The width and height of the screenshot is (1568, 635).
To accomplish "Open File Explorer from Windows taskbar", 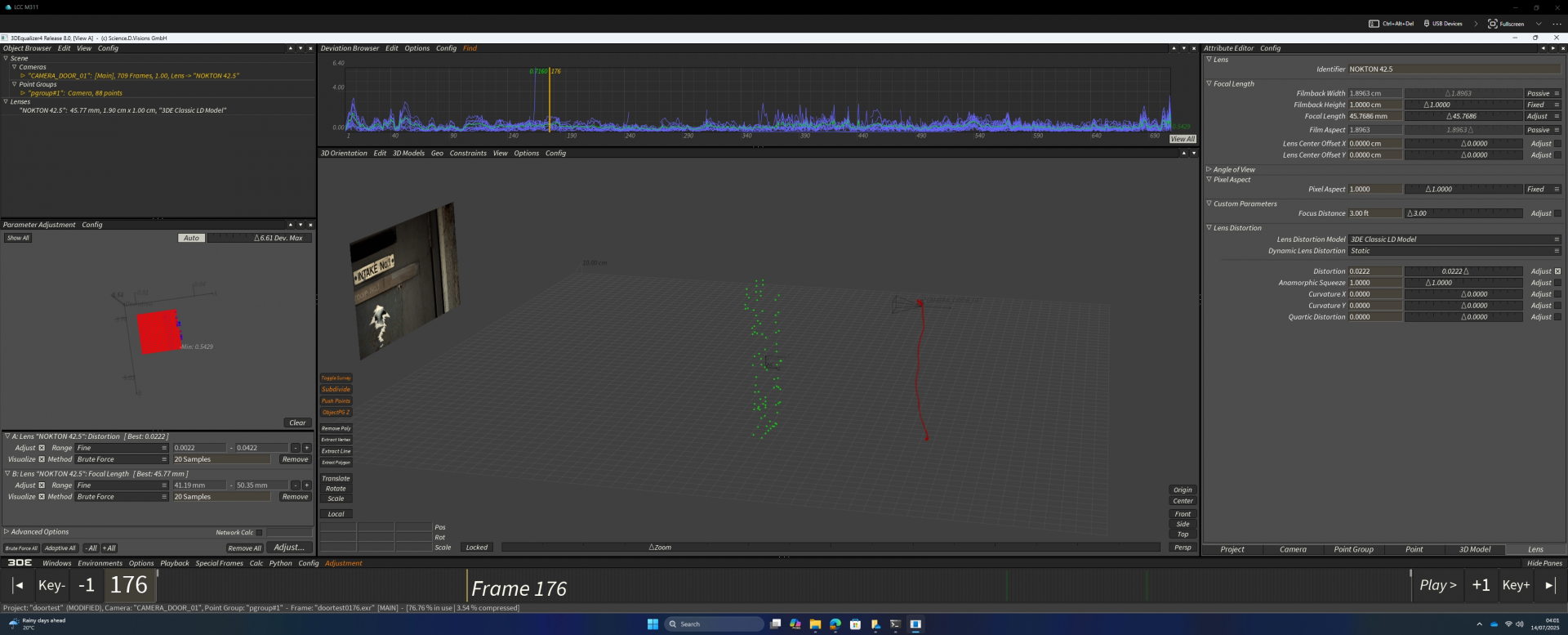I will click(x=815, y=624).
